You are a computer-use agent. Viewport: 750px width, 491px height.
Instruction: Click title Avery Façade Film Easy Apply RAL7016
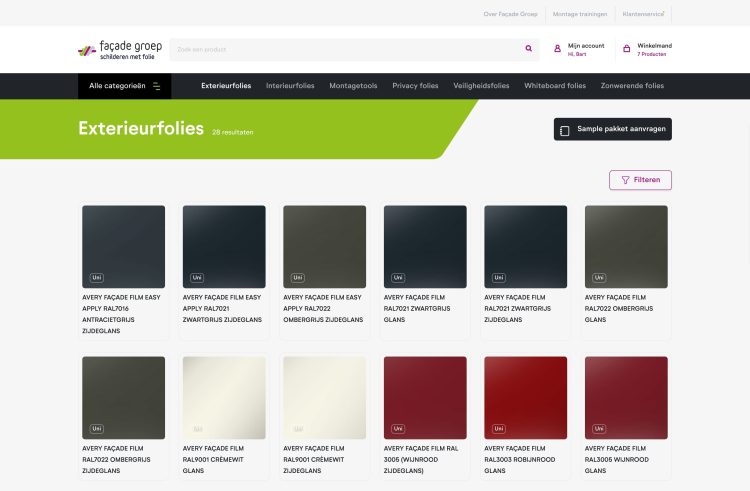pos(121,314)
